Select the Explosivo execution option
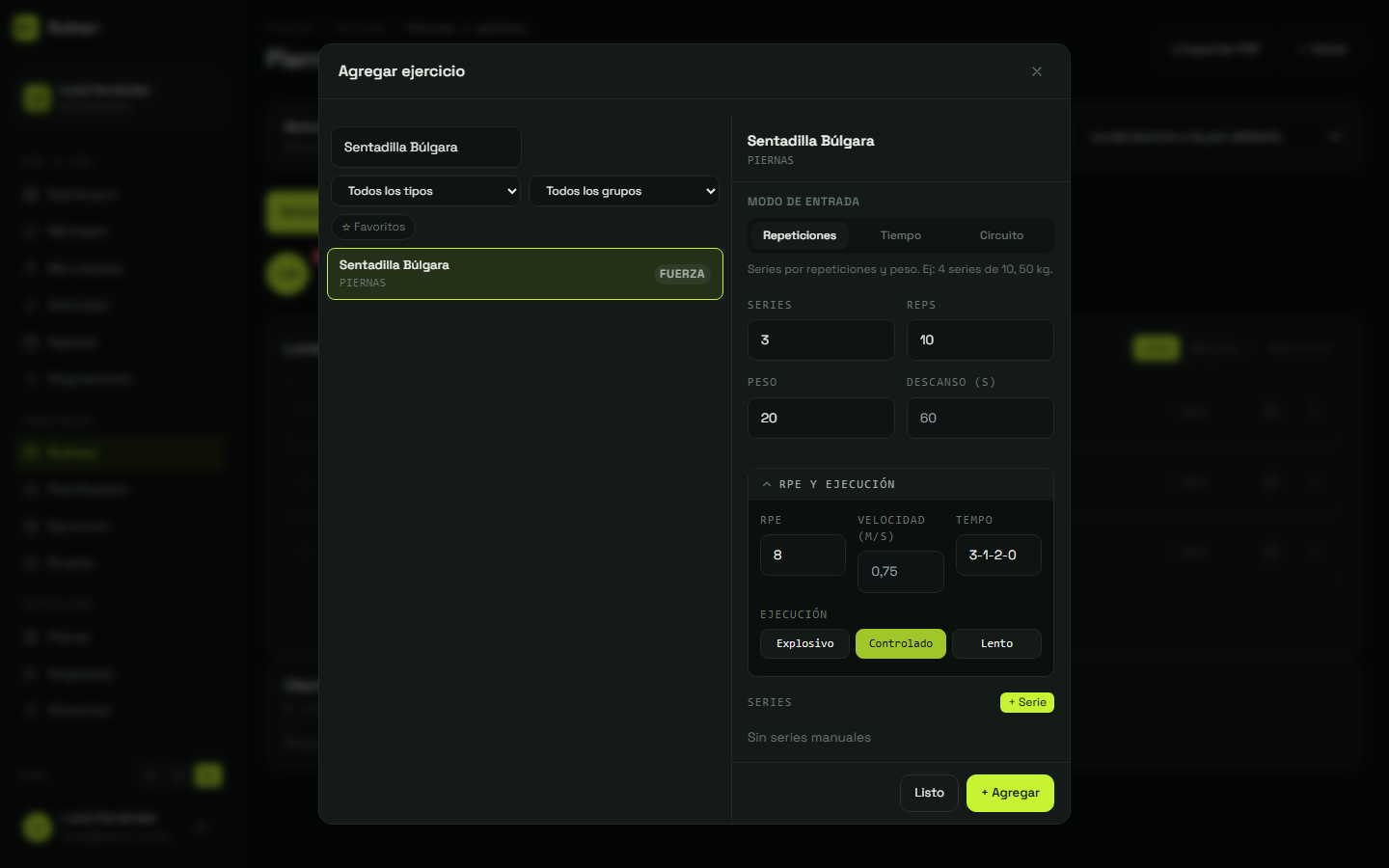The width and height of the screenshot is (1389, 868). coord(804,644)
